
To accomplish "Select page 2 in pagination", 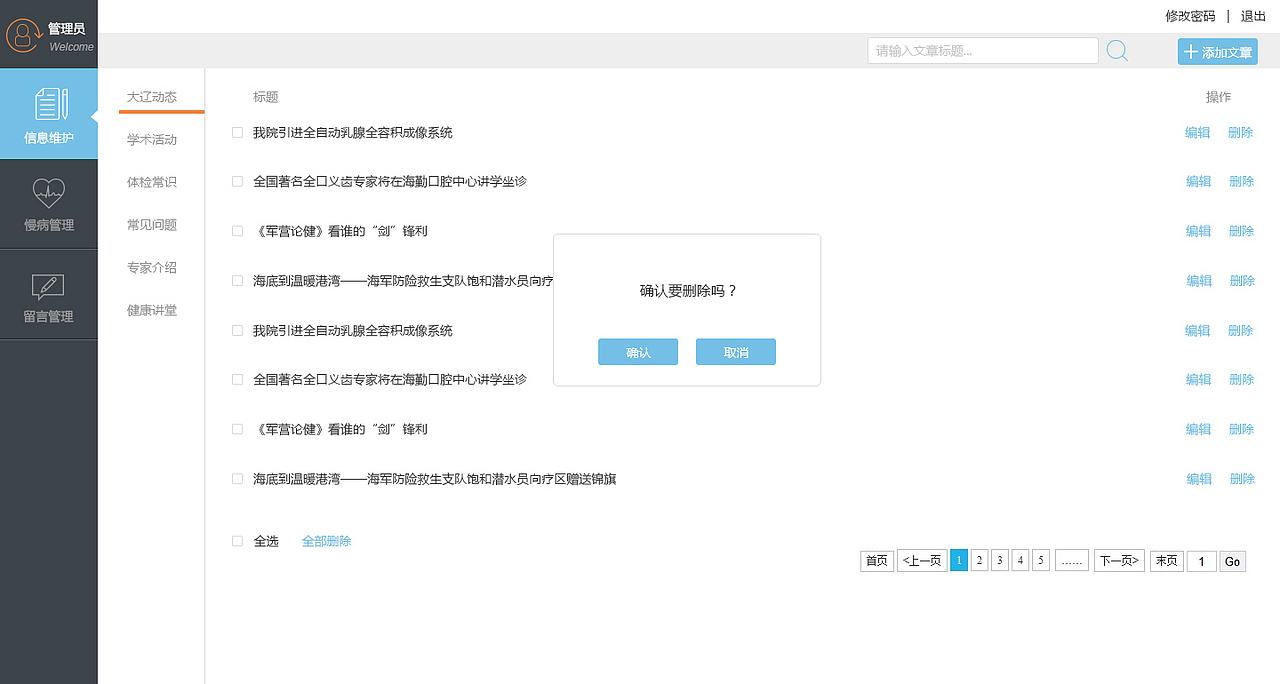I will point(980,561).
